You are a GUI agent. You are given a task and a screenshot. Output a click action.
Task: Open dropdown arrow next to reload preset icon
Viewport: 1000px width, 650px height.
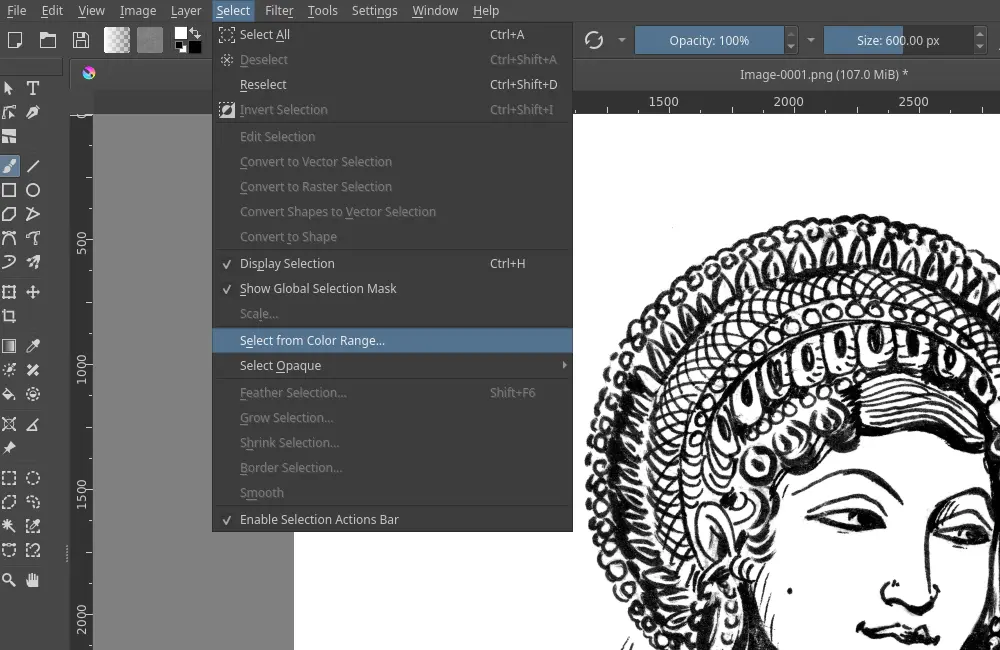pyautogui.click(x=621, y=40)
